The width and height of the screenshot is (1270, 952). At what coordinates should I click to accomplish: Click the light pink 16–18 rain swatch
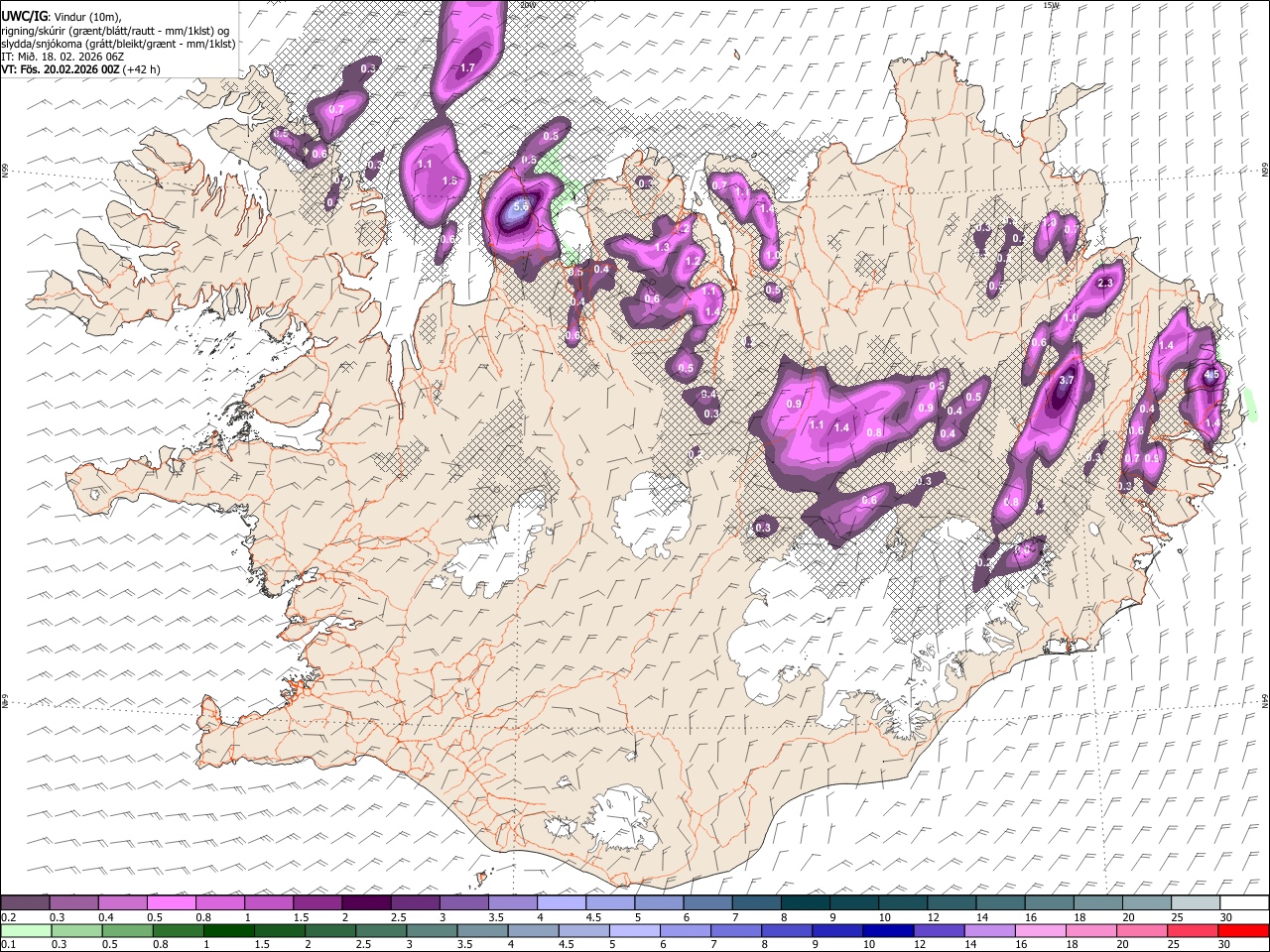pyautogui.click(x=1041, y=930)
